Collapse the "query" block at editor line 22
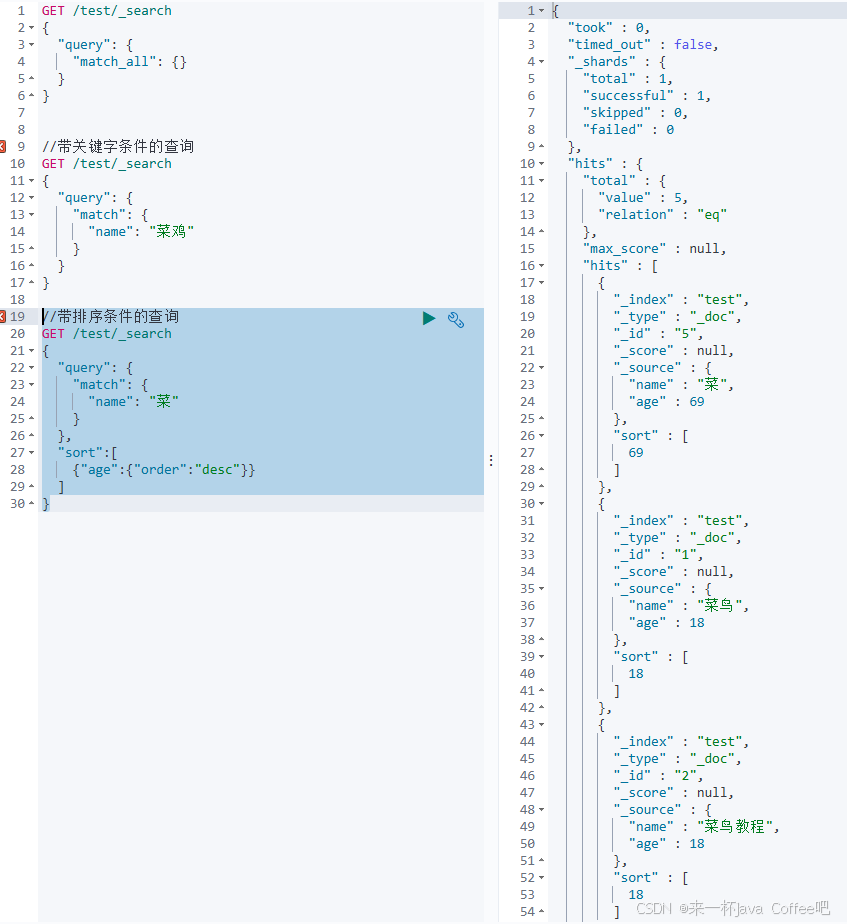 pyautogui.click(x=32, y=368)
